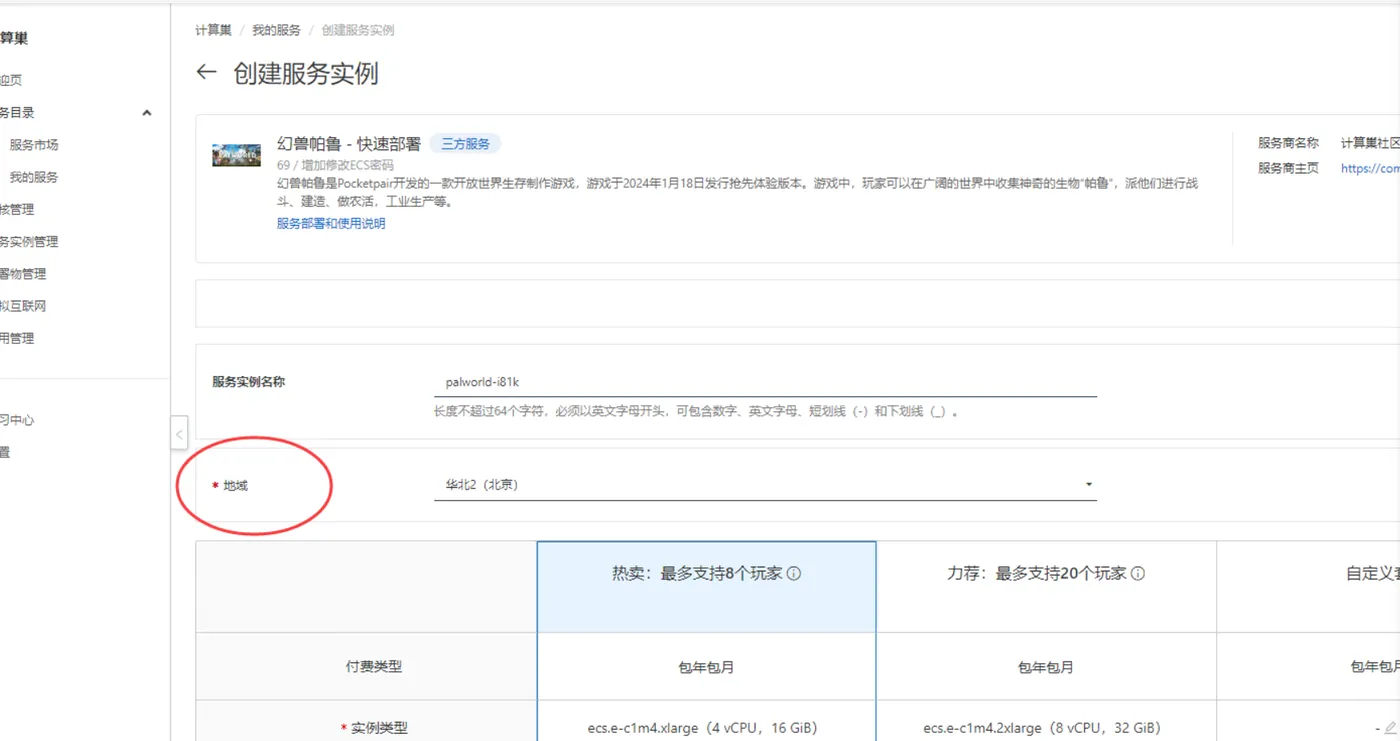Select the 力荐：最多支持20个玩家 plan

click(x=1046, y=587)
